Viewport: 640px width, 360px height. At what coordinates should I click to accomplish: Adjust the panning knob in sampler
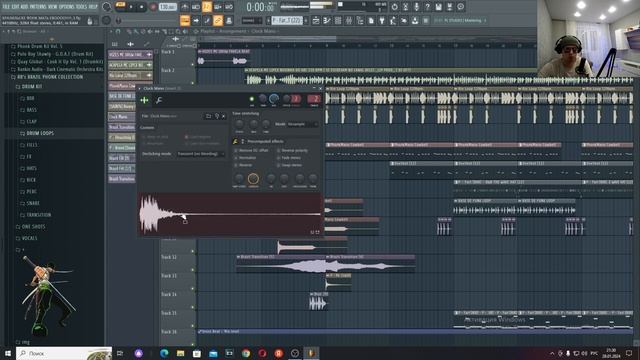click(263, 98)
